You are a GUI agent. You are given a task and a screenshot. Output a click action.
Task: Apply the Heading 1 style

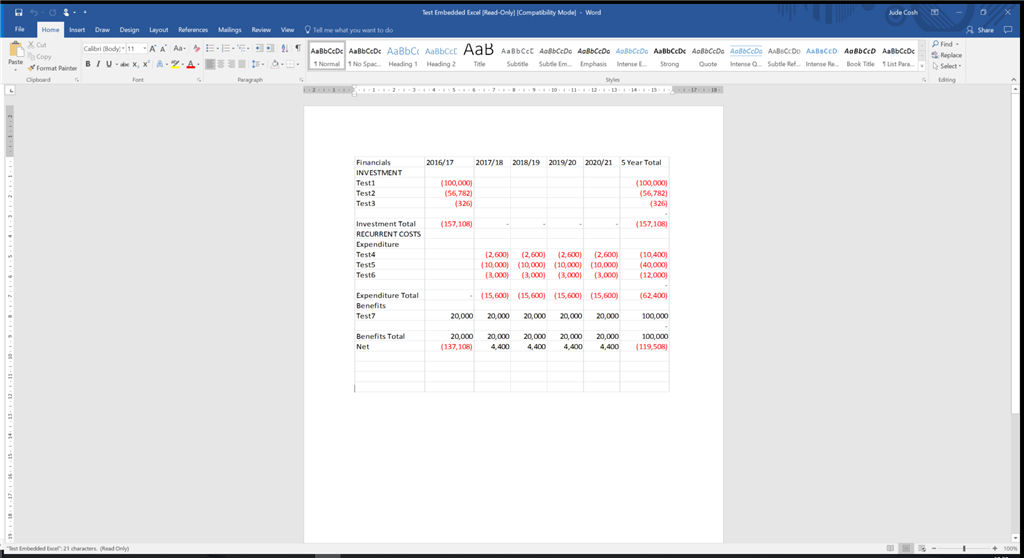(403, 56)
